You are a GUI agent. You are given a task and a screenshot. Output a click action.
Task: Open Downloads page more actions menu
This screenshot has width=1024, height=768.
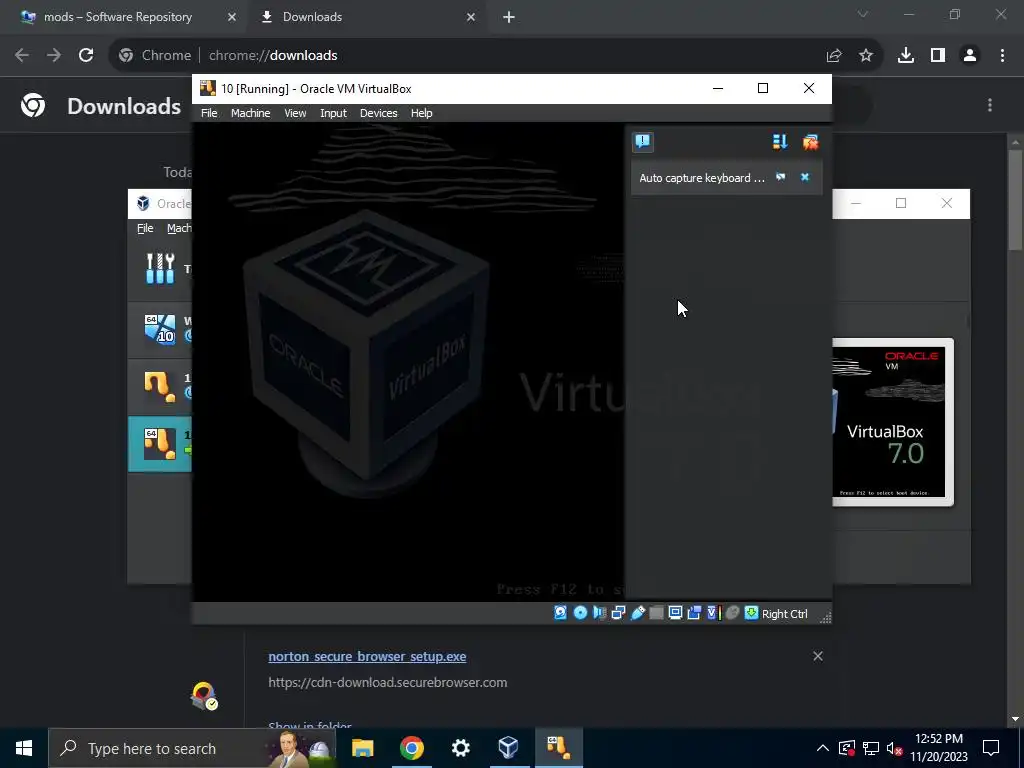[x=990, y=105]
